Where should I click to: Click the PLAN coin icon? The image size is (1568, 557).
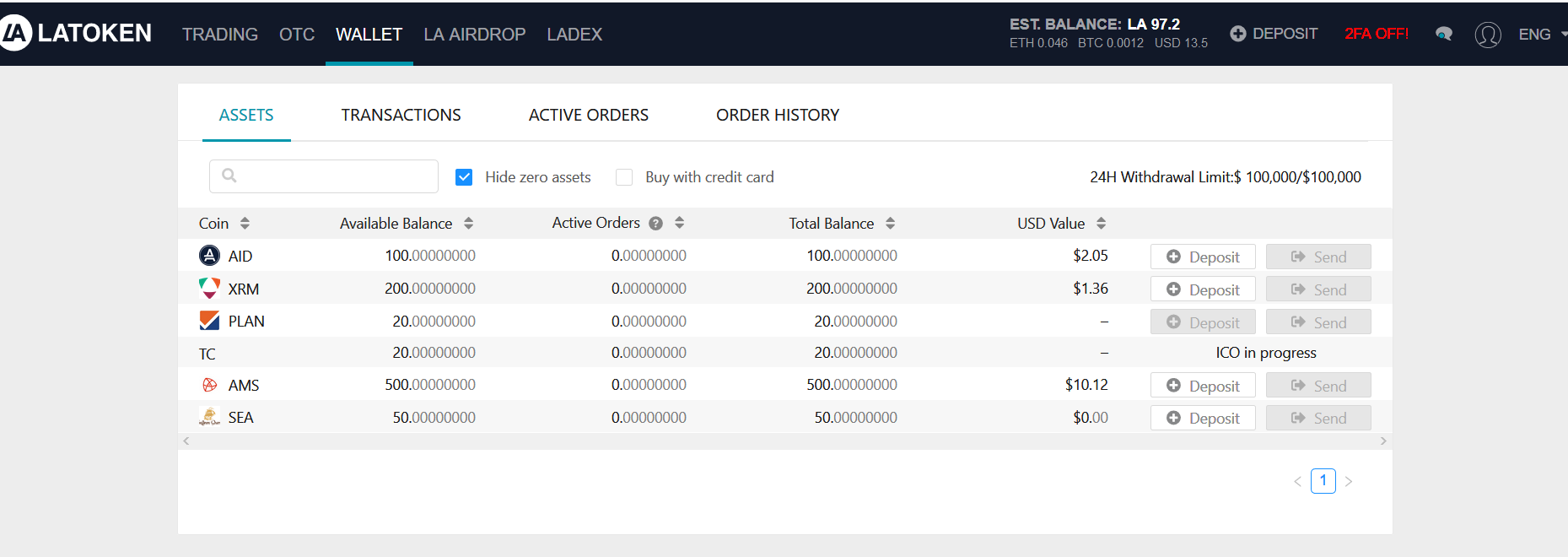(209, 321)
